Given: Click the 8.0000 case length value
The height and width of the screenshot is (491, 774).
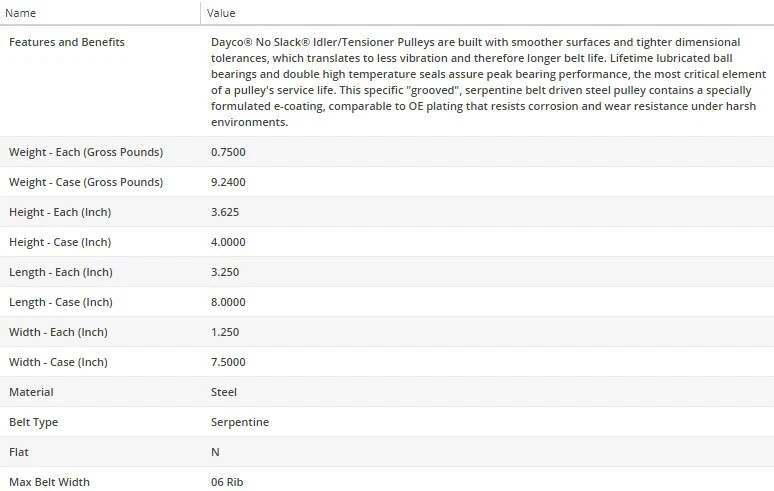Looking at the screenshot, I should (228, 302).
